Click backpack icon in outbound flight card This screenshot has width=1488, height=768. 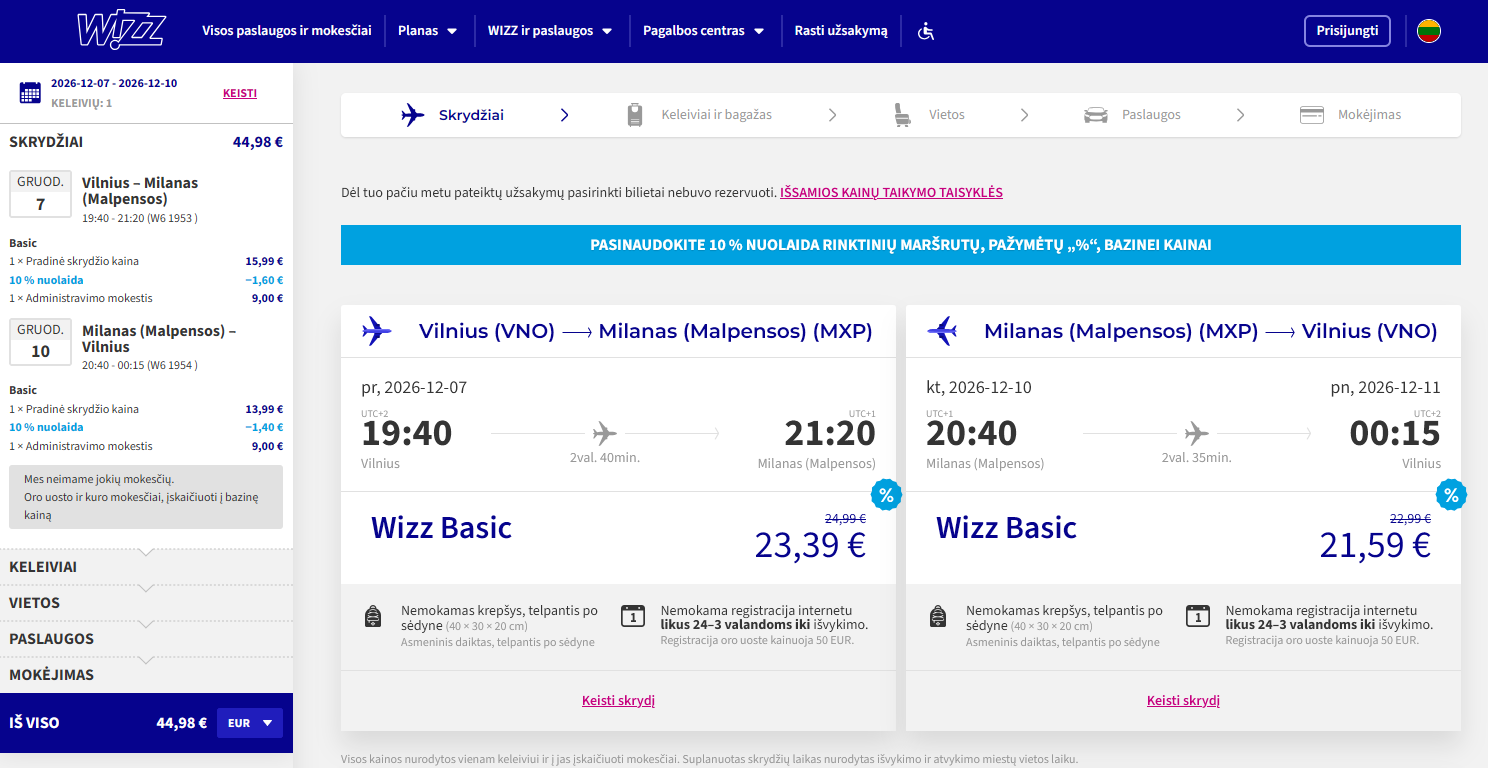(374, 616)
